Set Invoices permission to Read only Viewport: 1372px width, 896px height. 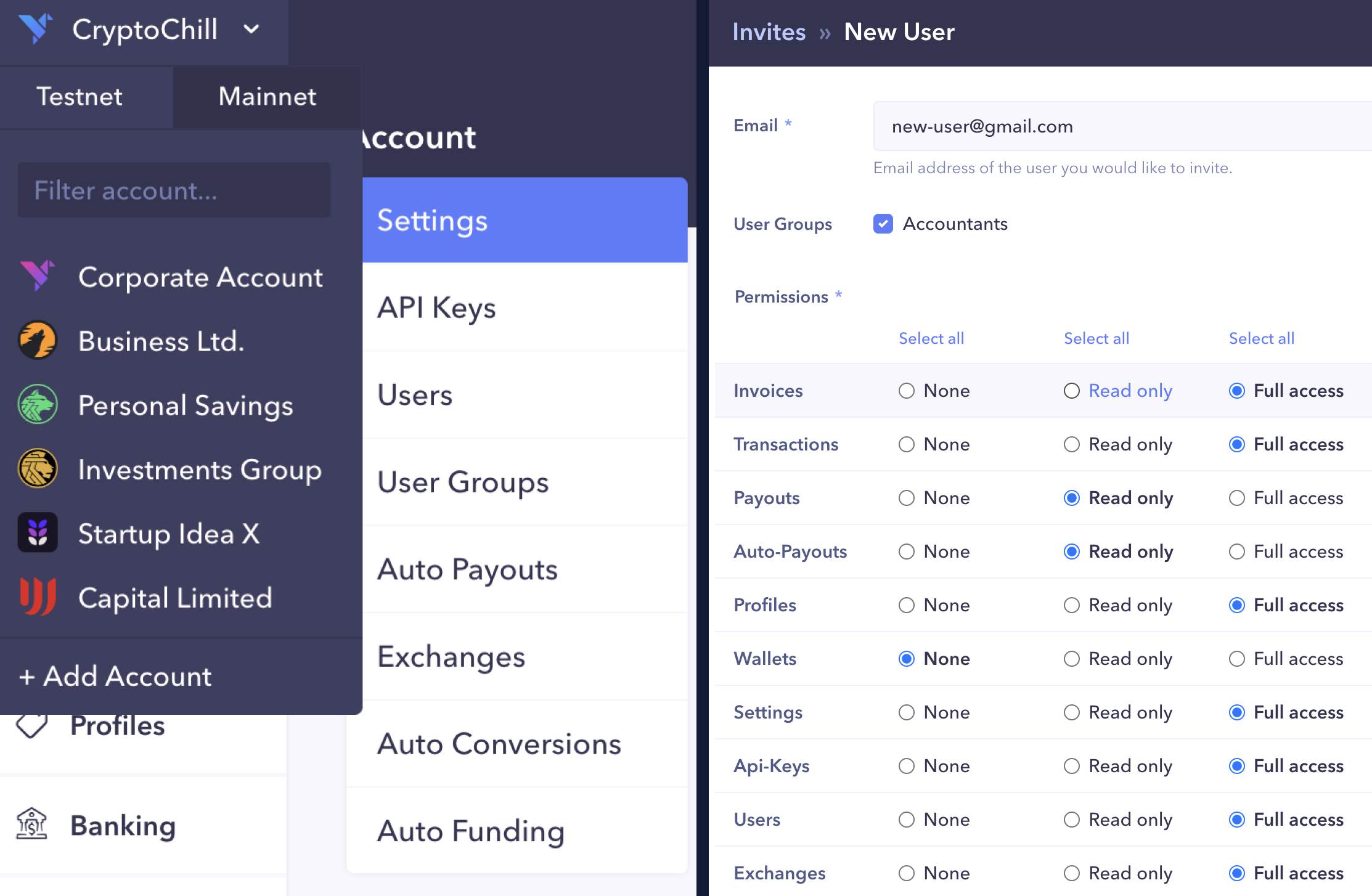coord(1072,391)
